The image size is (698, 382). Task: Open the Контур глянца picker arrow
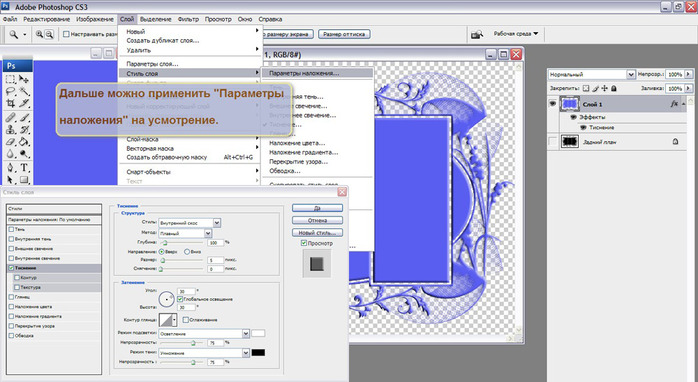(x=174, y=320)
